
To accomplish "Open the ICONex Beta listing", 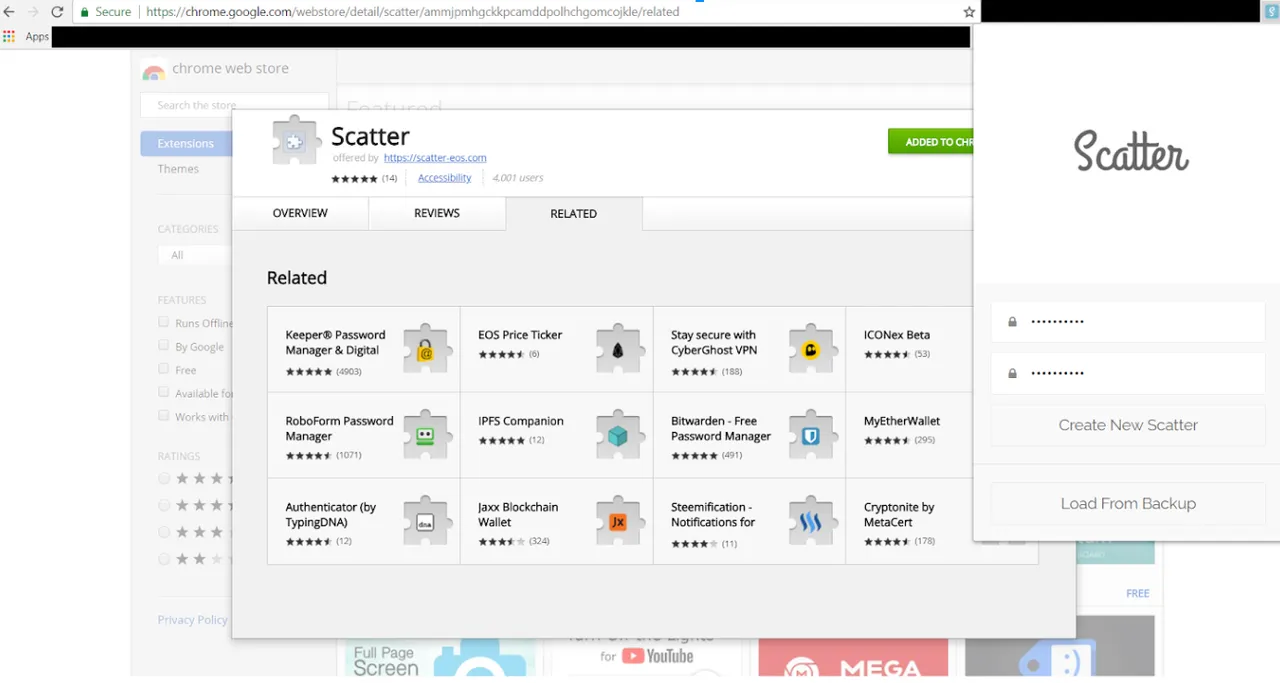I will 908,349.
